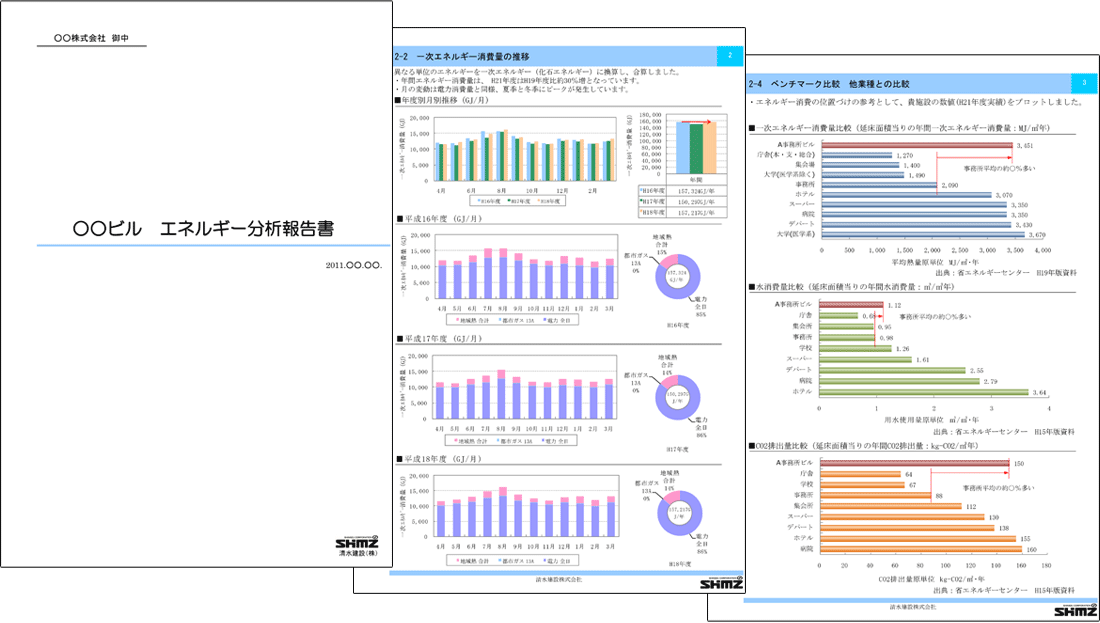Click the SHMZ logo on the cover page
Image resolution: width=1100 pixels, height=623 pixels.
pyautogui.click(x=358, y=543)
